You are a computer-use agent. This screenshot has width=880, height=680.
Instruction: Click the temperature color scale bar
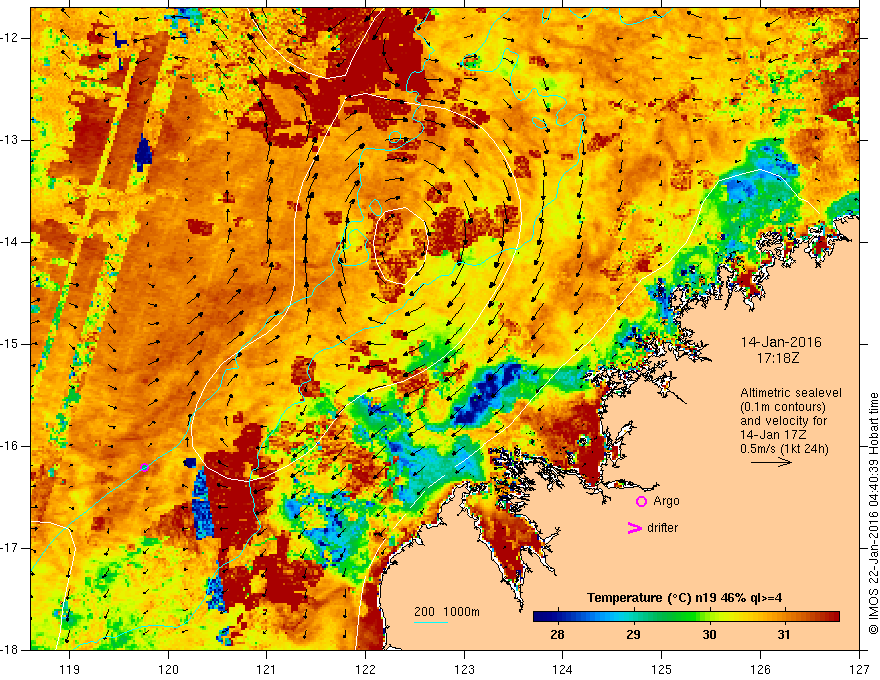(686, 617)
